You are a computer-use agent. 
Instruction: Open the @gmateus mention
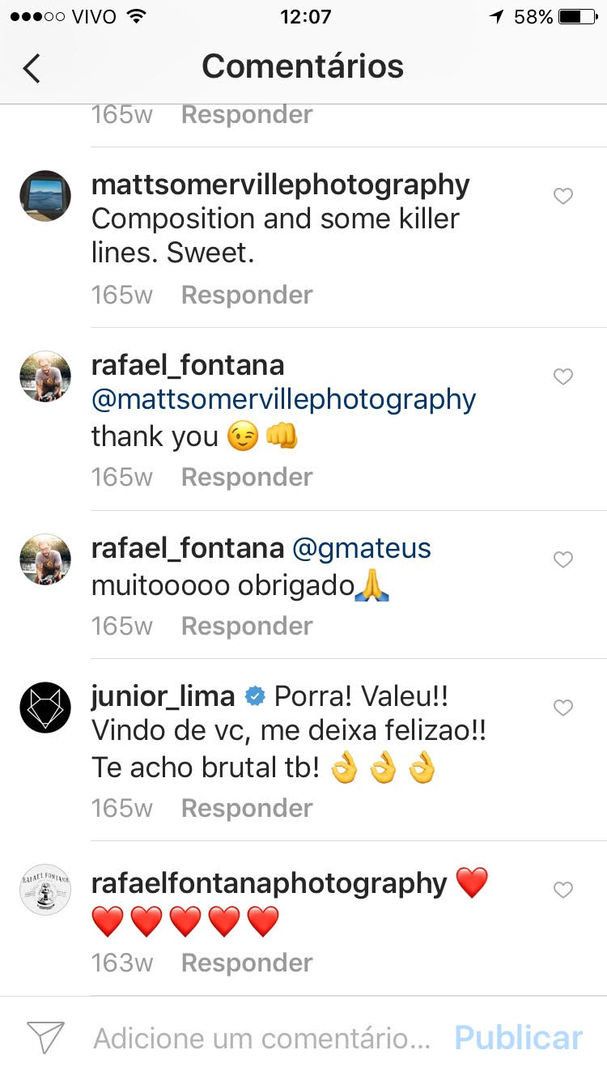point(361,548)
